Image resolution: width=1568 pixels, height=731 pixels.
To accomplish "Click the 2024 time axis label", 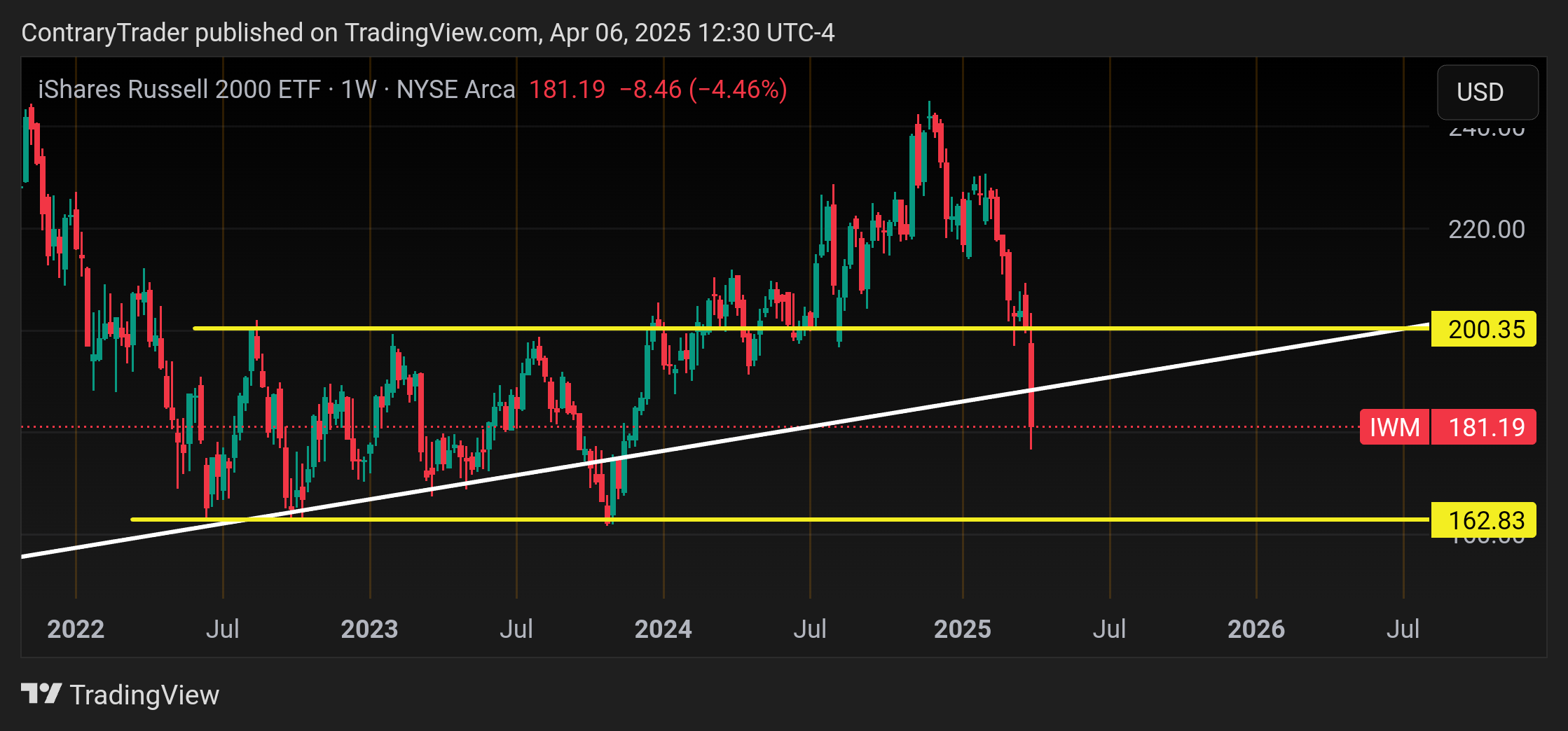I will (x=663, y=629).
